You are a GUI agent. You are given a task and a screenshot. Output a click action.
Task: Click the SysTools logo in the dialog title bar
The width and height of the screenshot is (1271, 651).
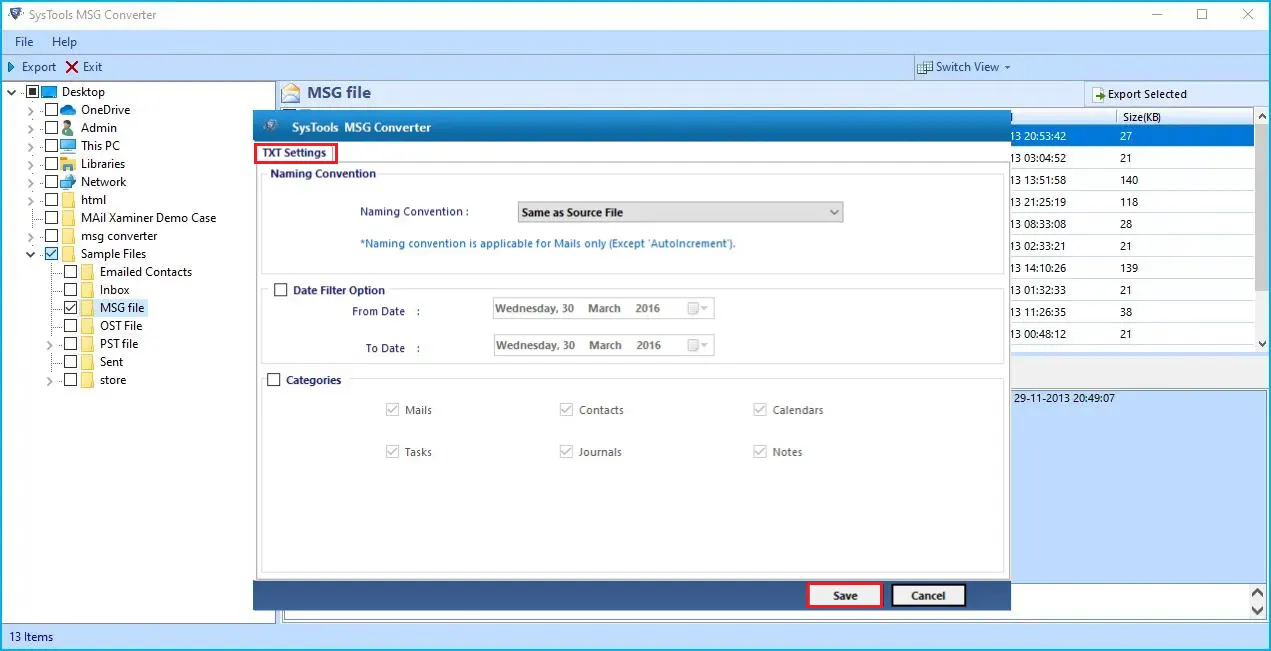[x=270, y=127]
